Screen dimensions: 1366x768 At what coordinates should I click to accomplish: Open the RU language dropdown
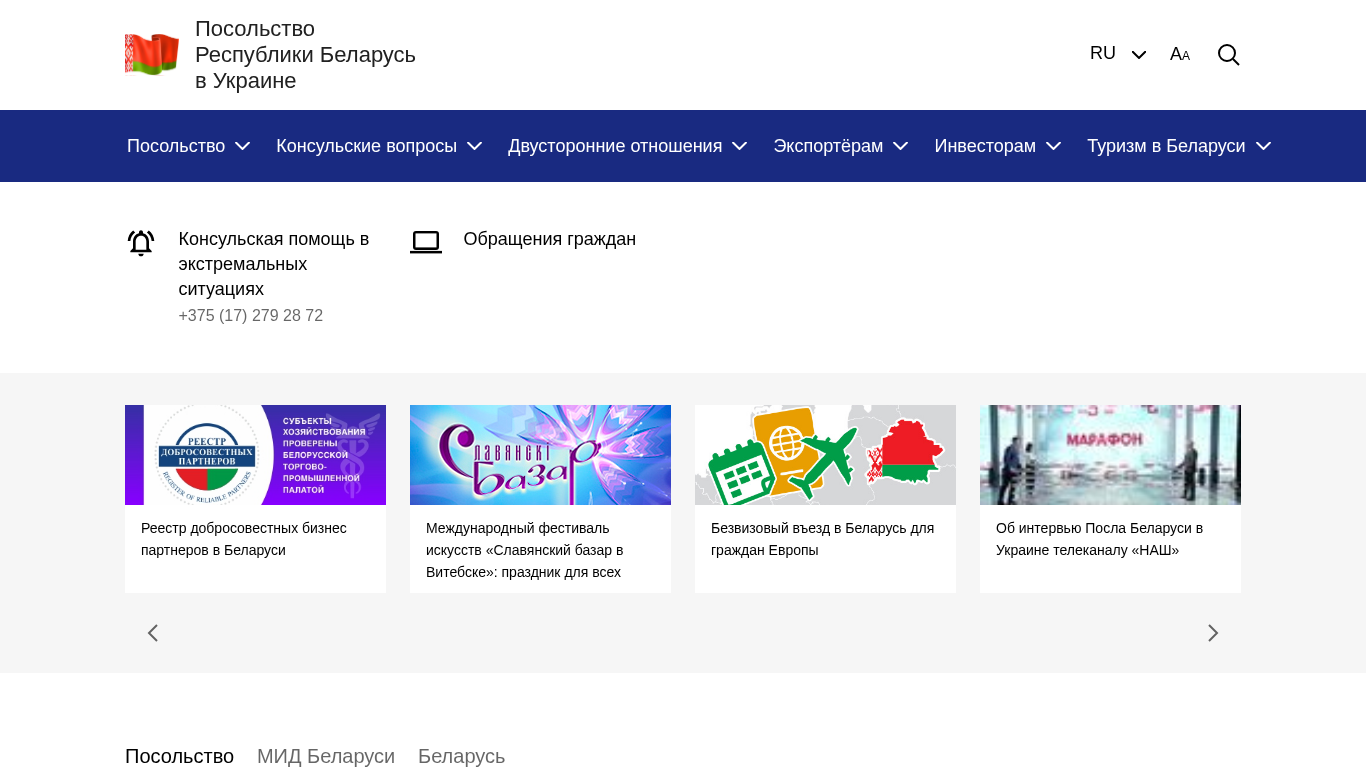pos(1117,54)
